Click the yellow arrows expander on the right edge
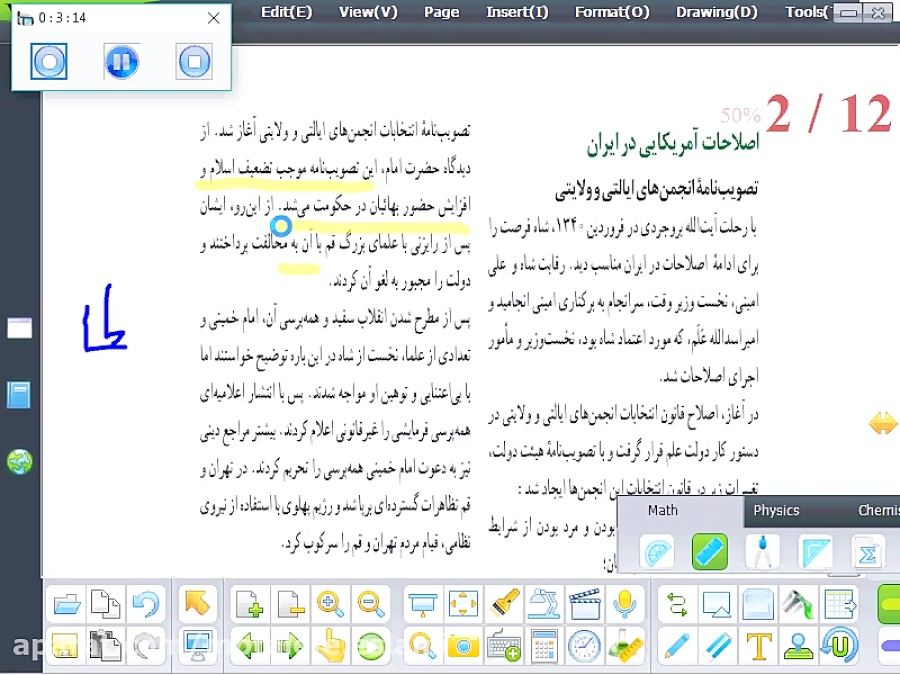Image resolution: width=900 pixels, height=675 pixels. tap(884, 424)
